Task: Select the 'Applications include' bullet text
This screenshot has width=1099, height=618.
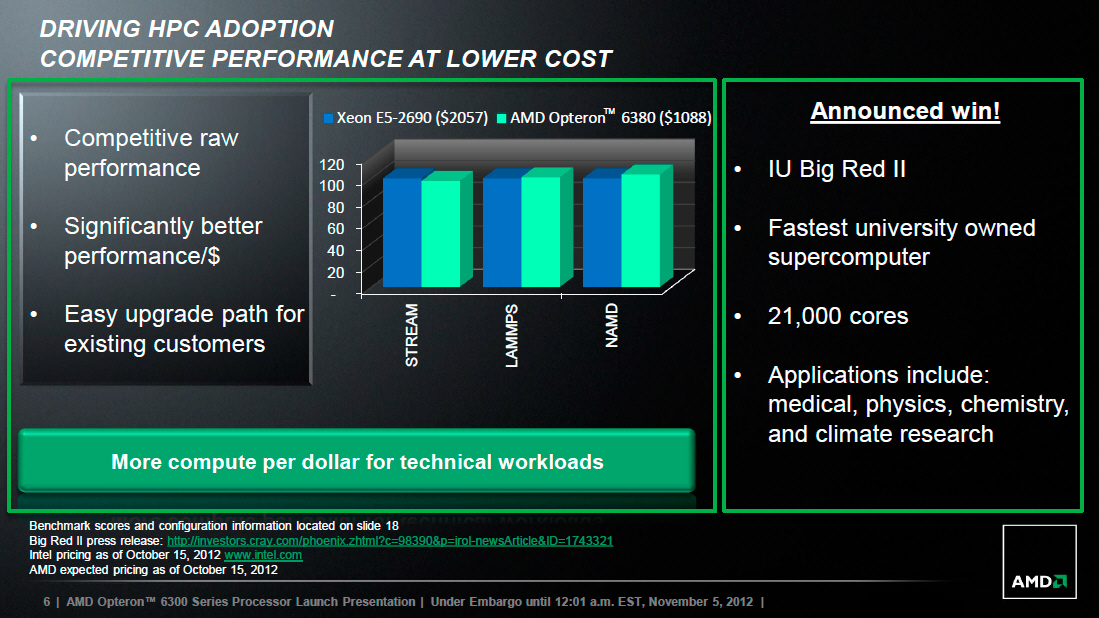Action: click(918, 404)
